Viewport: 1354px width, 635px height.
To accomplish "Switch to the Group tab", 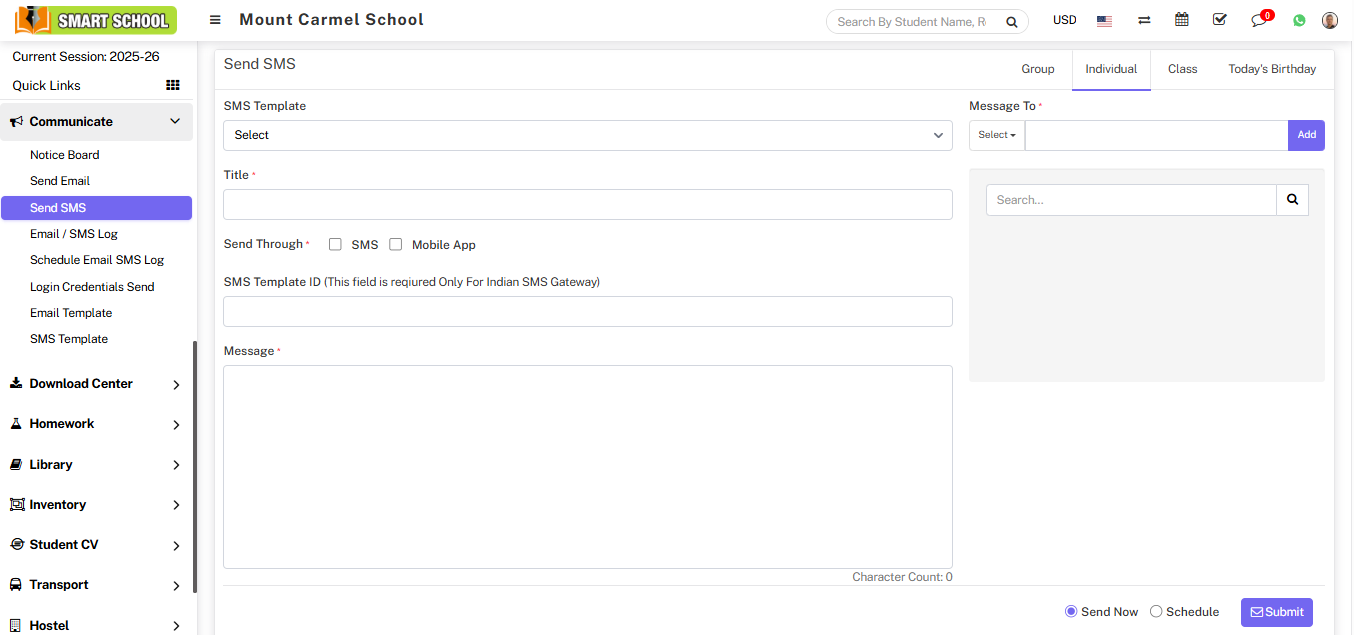I will click(1037, 69).
